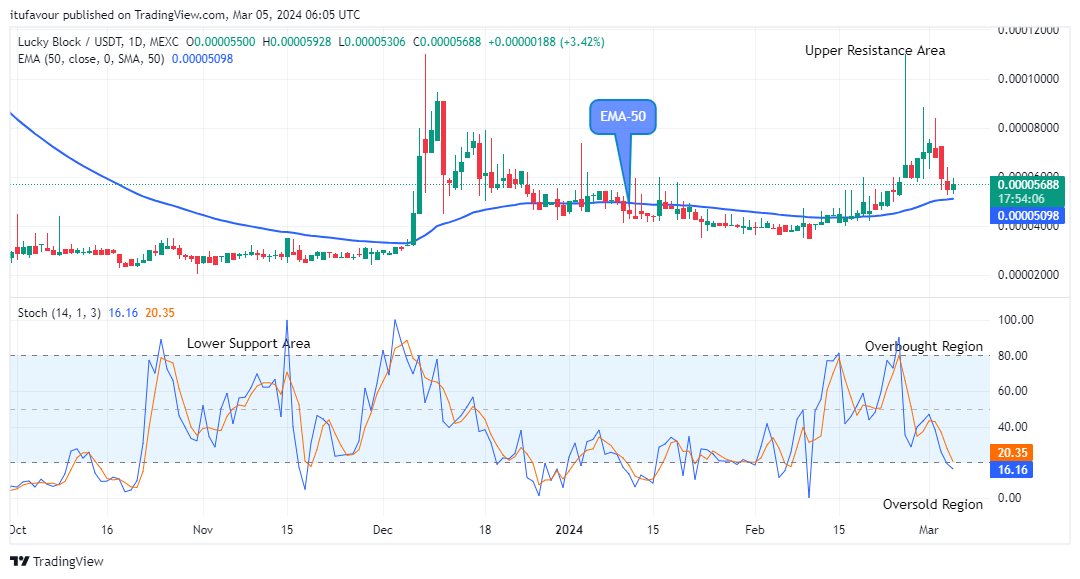Click the Stoch legend value 20.35
The height and width of the screenshot is (579, 1080).
(160, 313)
